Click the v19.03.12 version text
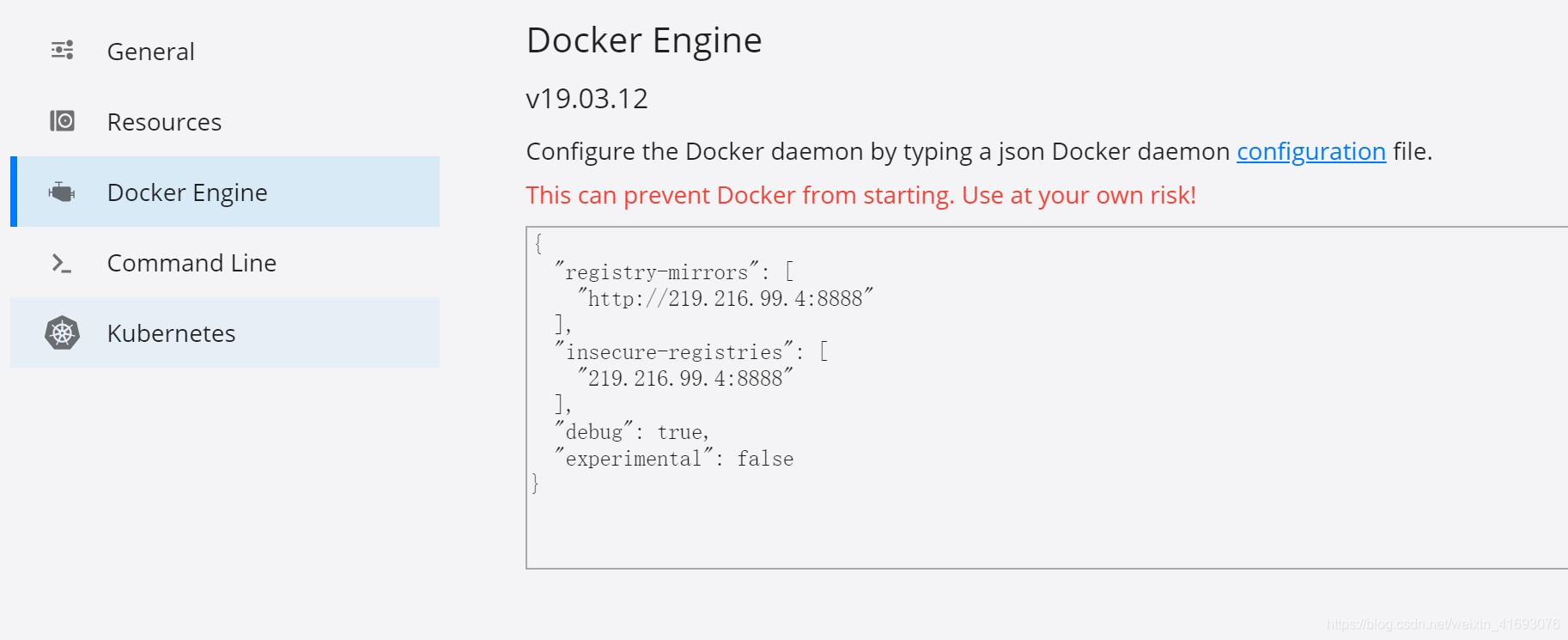 pyautogui.click(x=587, y=99)
